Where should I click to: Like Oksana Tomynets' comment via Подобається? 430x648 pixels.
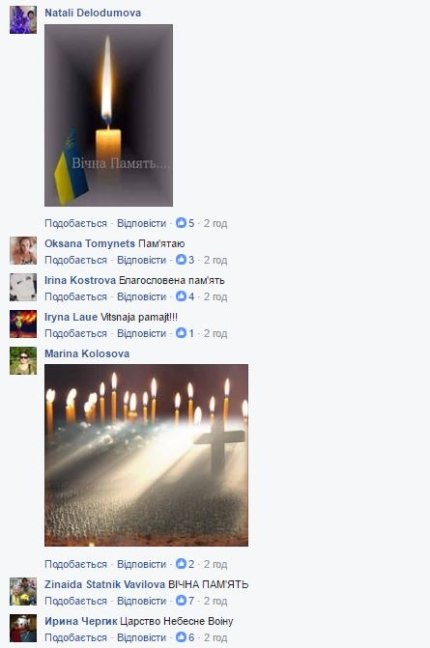[76, 260]
